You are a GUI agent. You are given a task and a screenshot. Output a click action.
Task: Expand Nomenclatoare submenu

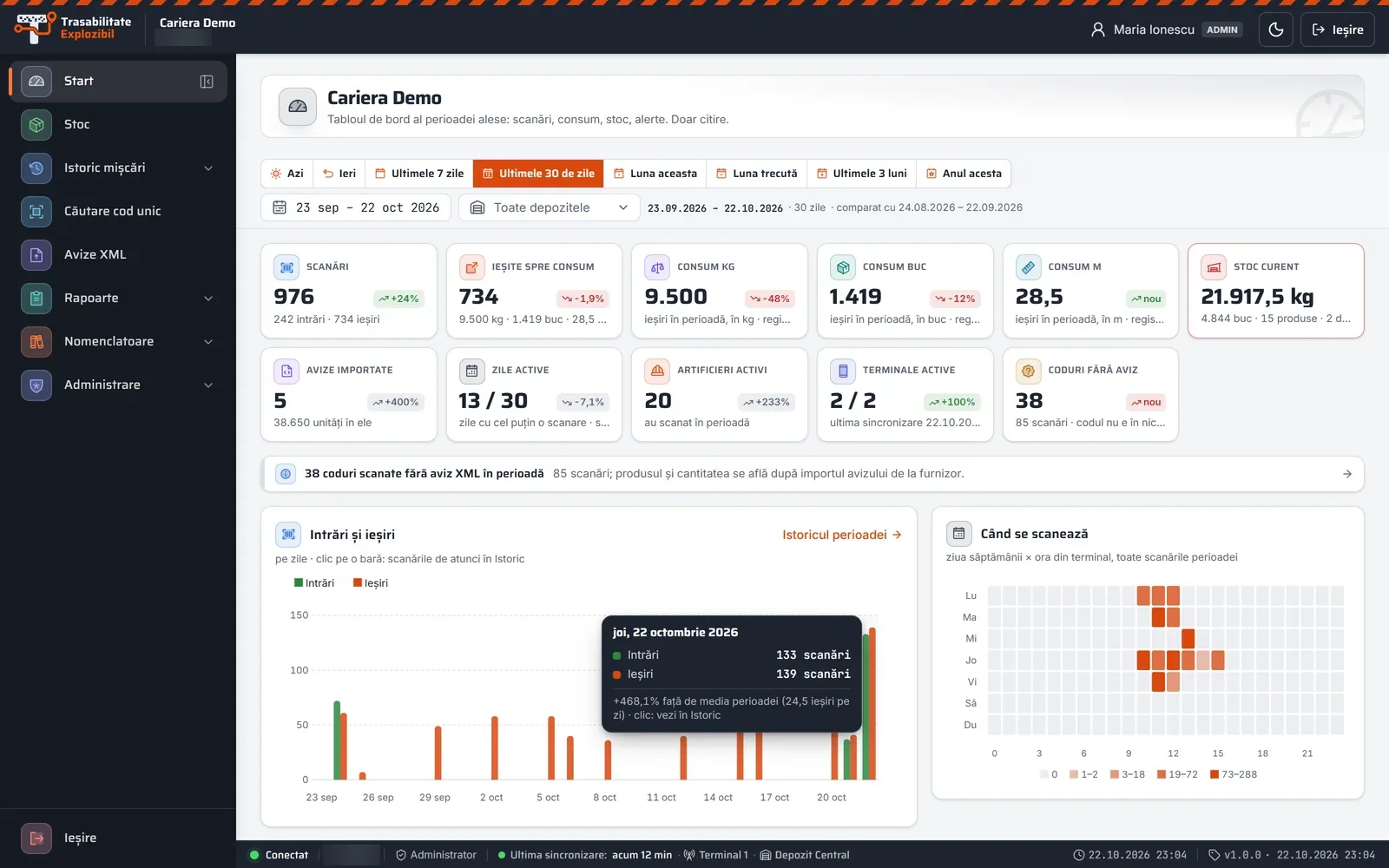pos(208,341)
